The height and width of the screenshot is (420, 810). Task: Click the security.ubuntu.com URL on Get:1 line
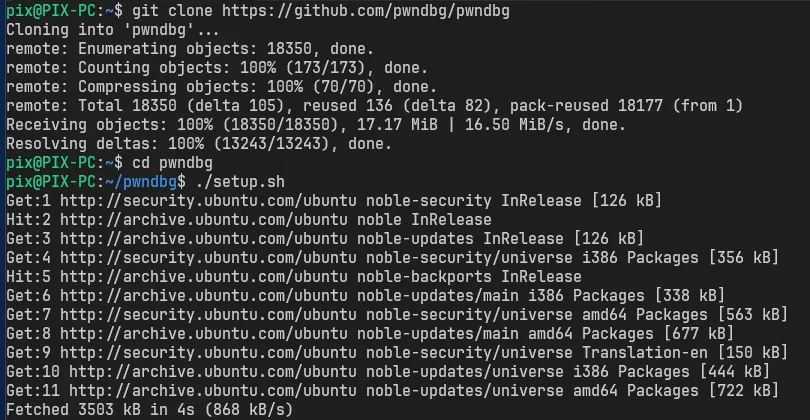point(208,200)
